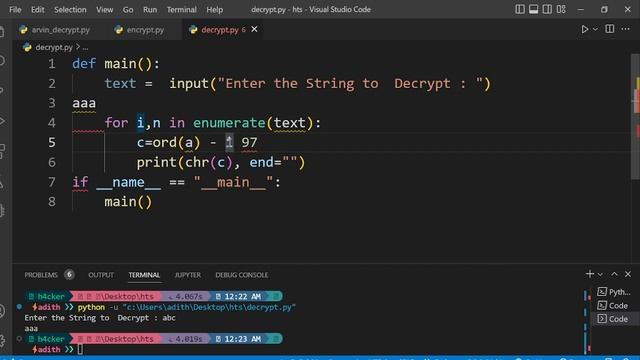Open the Go menu
Image resolution: width=640 pixels, height=360 pixels.
click(x=128, y=9)
